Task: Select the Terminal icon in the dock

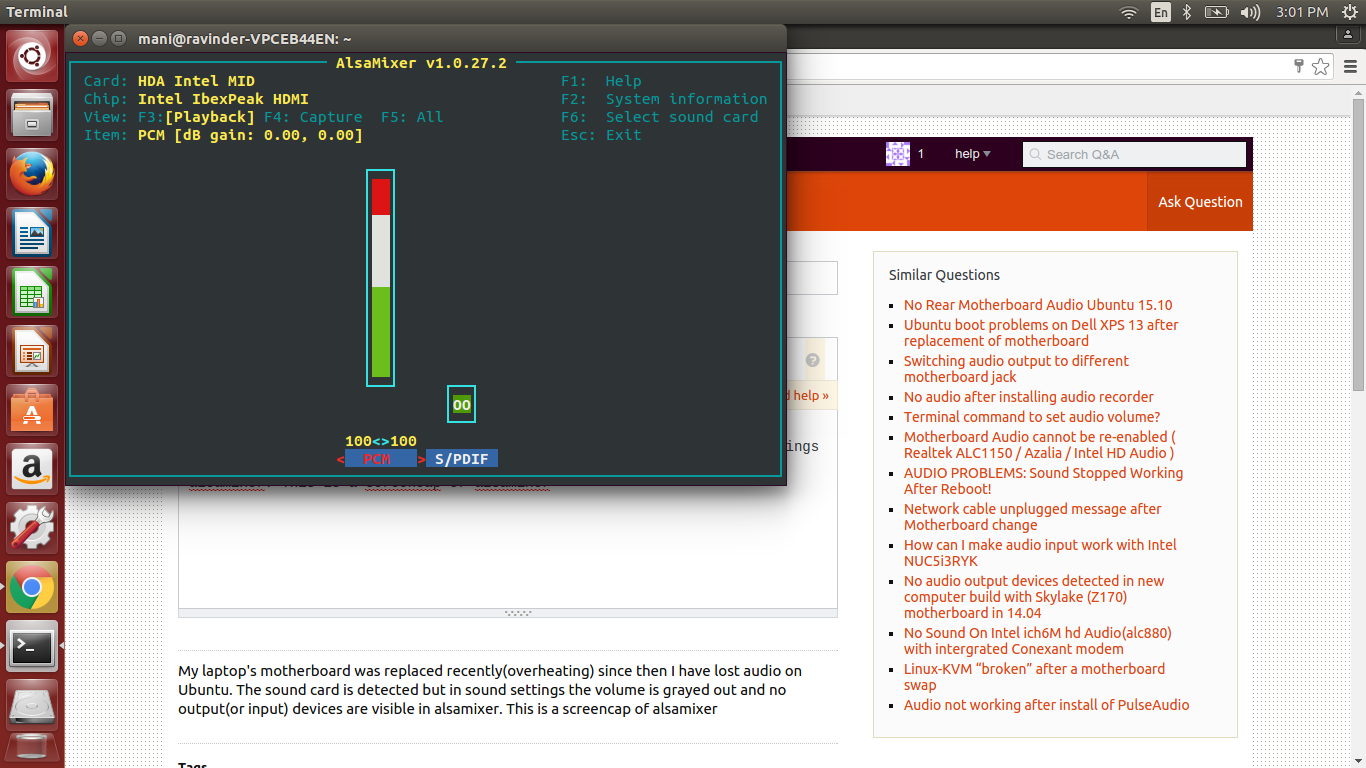Action: pyautogui.click(x=32, y=646)
